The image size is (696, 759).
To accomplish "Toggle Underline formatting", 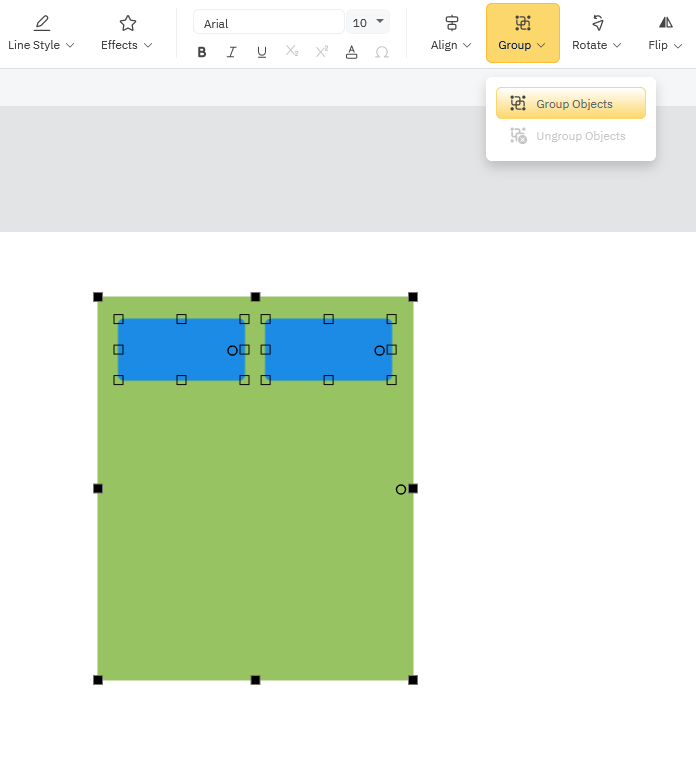I will pyautogui.click(x=262, y=52).
